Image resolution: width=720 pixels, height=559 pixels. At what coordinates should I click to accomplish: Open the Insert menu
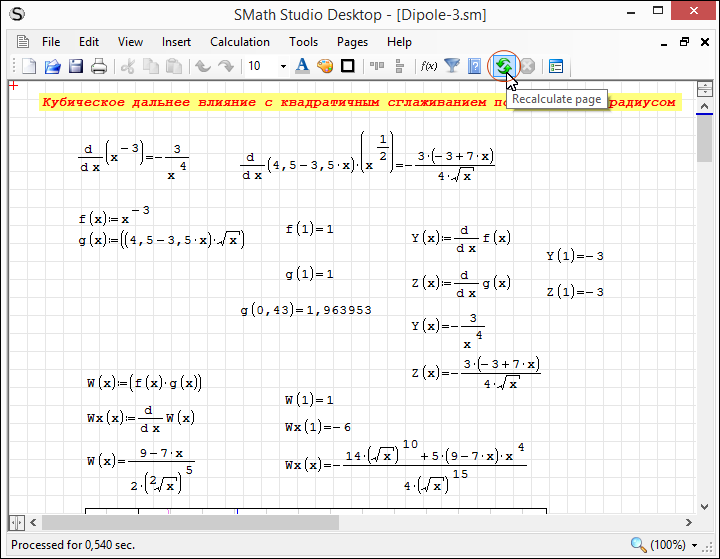click(176, 42)
